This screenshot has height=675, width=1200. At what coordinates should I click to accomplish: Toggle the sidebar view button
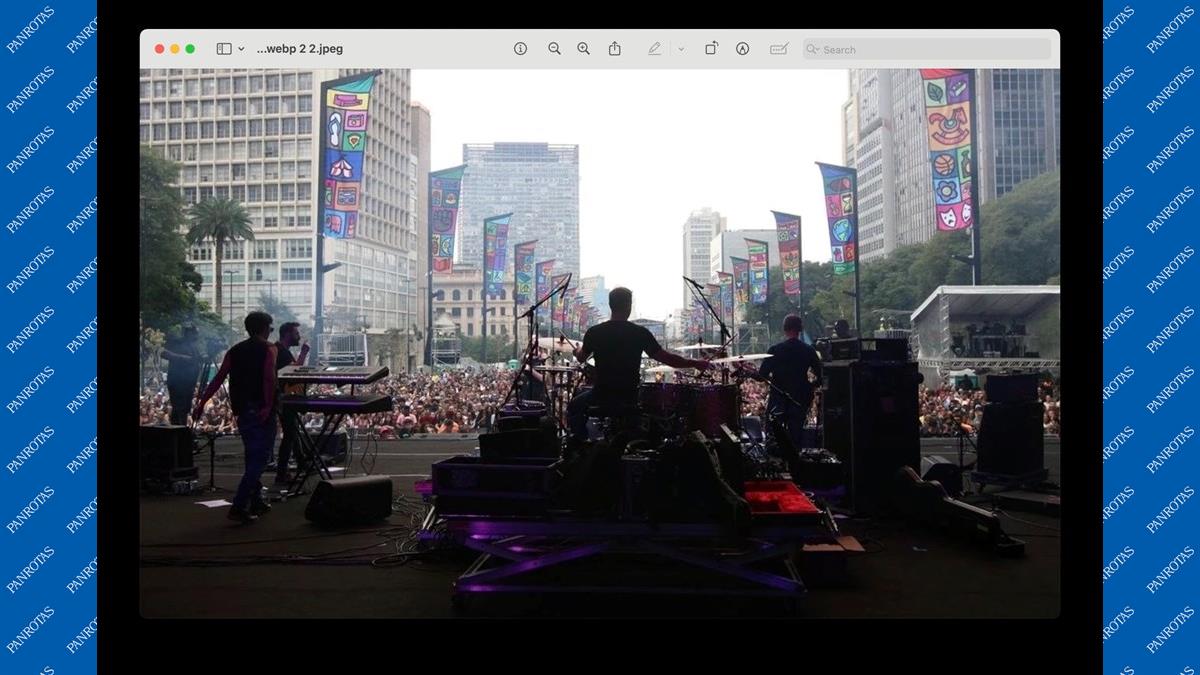point(224,49)
